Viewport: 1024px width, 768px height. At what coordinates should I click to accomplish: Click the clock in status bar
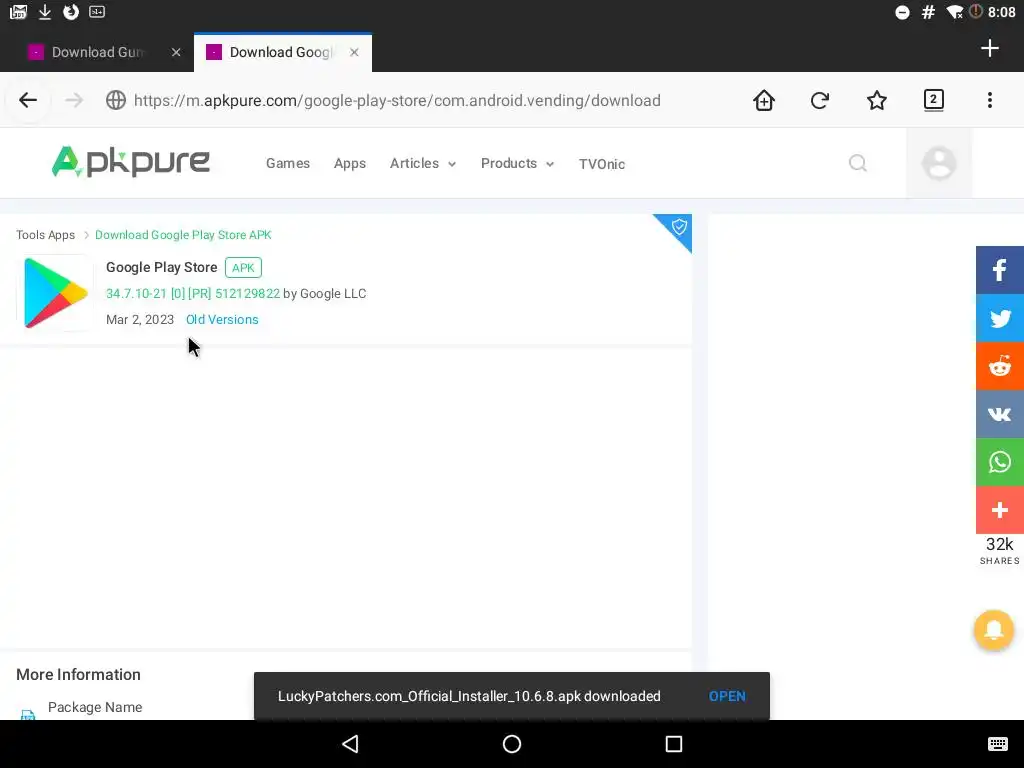coord(1002,12)
